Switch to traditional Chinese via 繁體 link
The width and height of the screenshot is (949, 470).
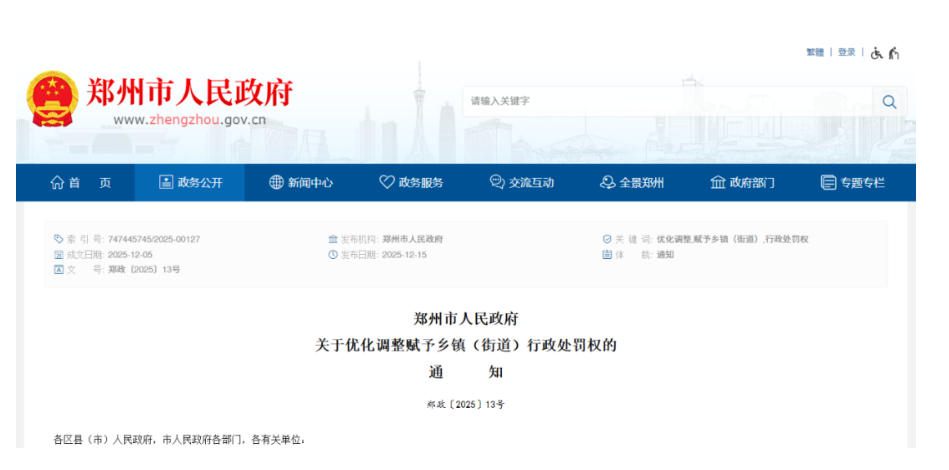click(x=815, y=53)
